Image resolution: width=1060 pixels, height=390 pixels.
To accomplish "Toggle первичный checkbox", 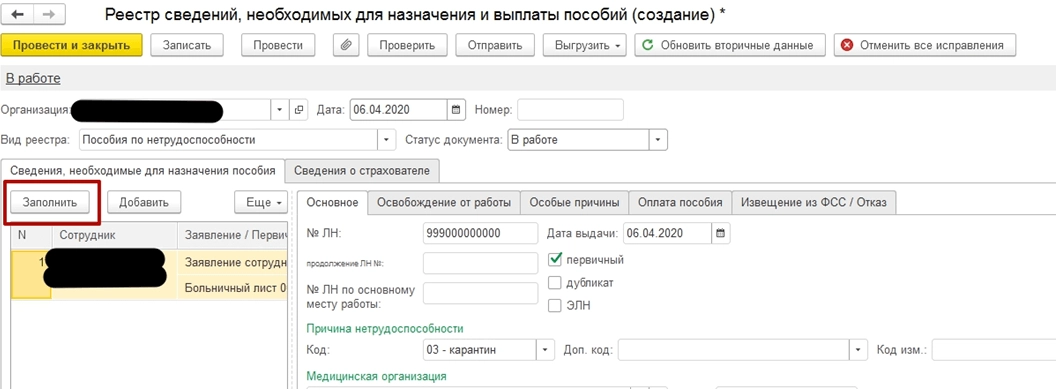I will coord(555,260).
